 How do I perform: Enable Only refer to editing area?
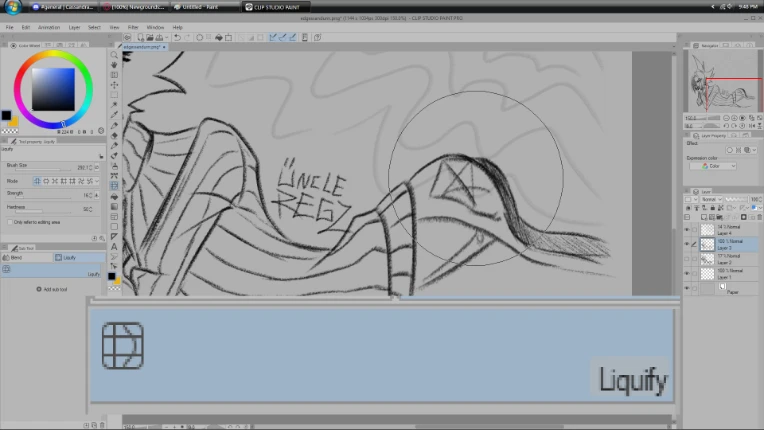[10, 222]
